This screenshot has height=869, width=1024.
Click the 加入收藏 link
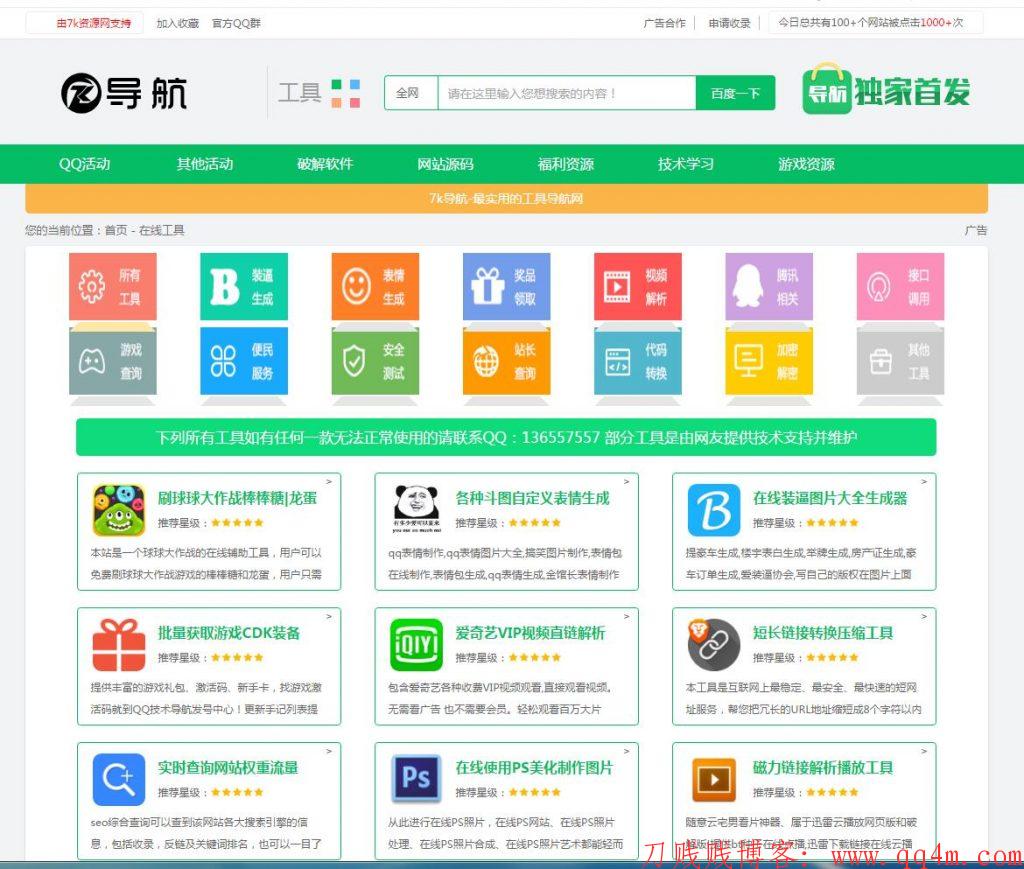[178, 24]
